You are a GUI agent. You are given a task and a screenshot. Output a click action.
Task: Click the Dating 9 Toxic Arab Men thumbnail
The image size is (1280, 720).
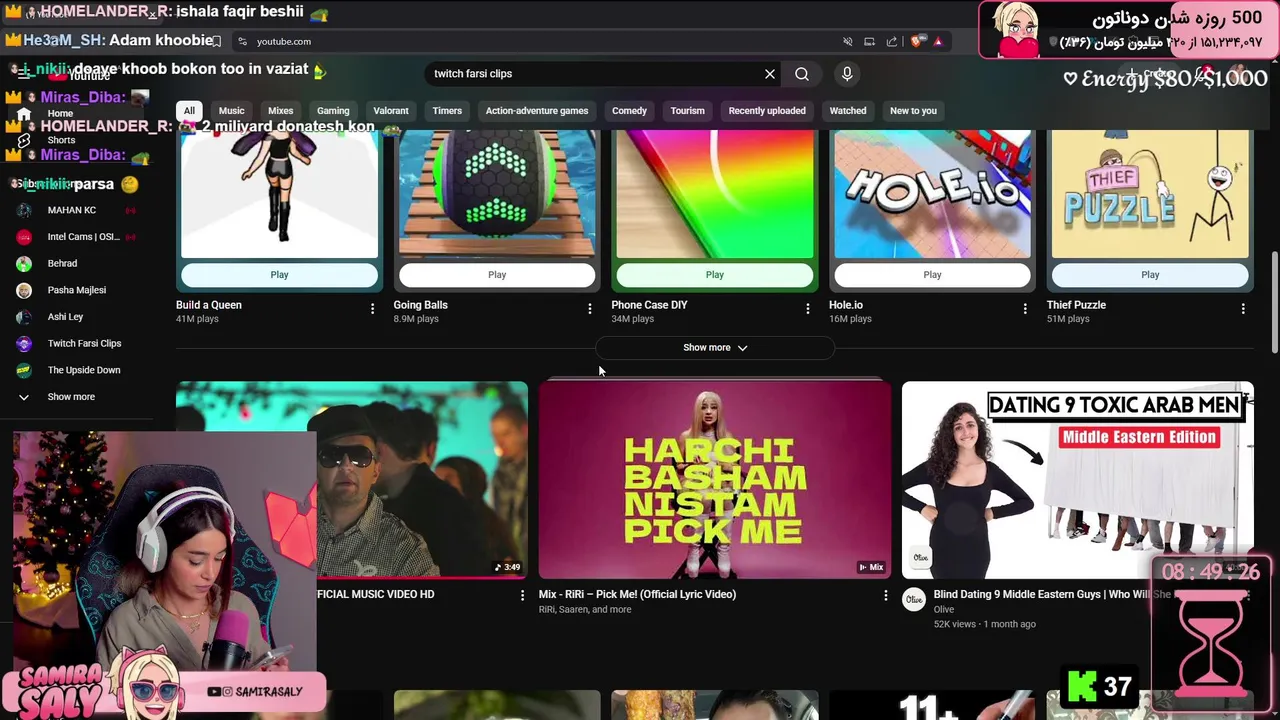[1077, 480]
